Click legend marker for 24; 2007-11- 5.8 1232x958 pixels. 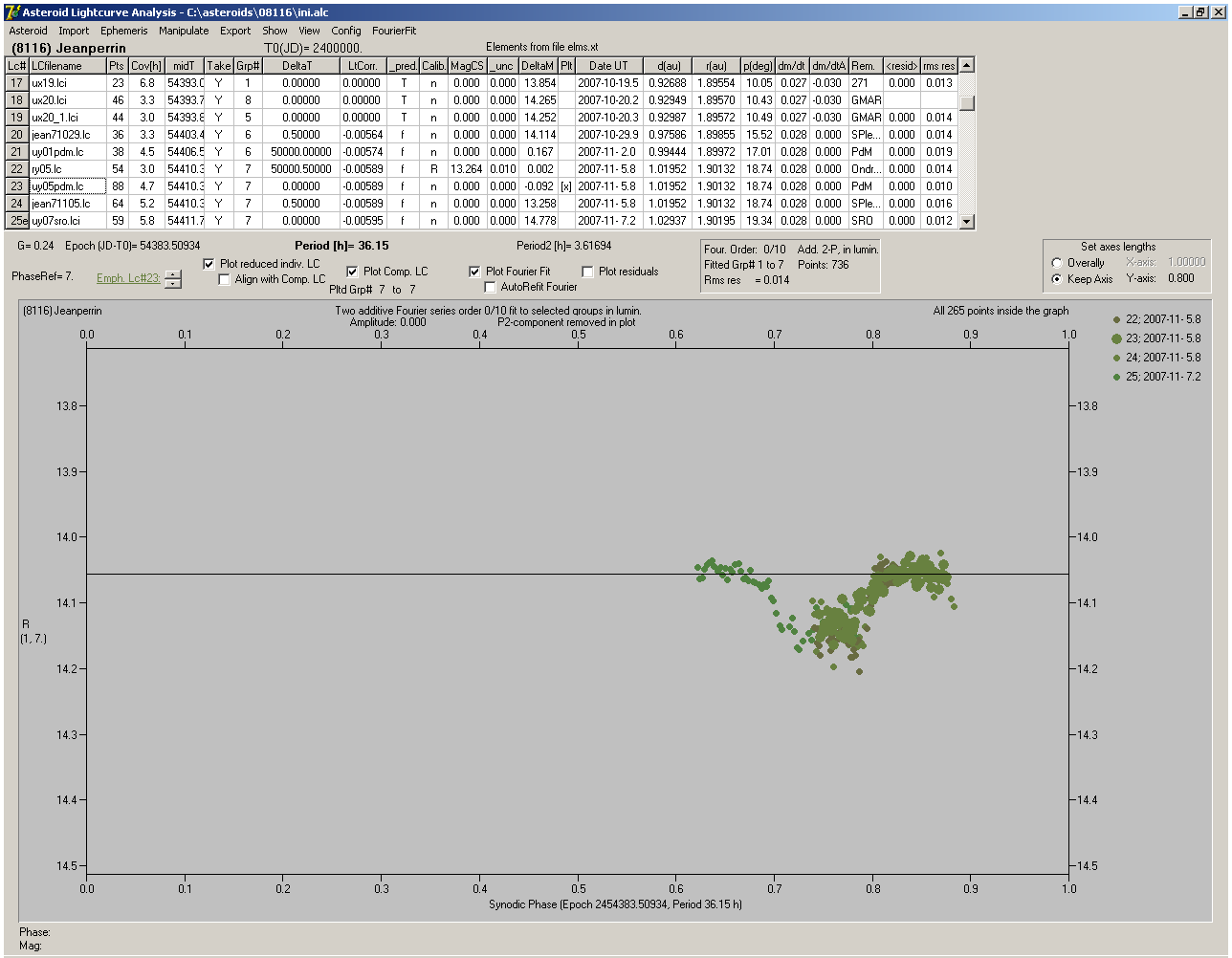1116,358
